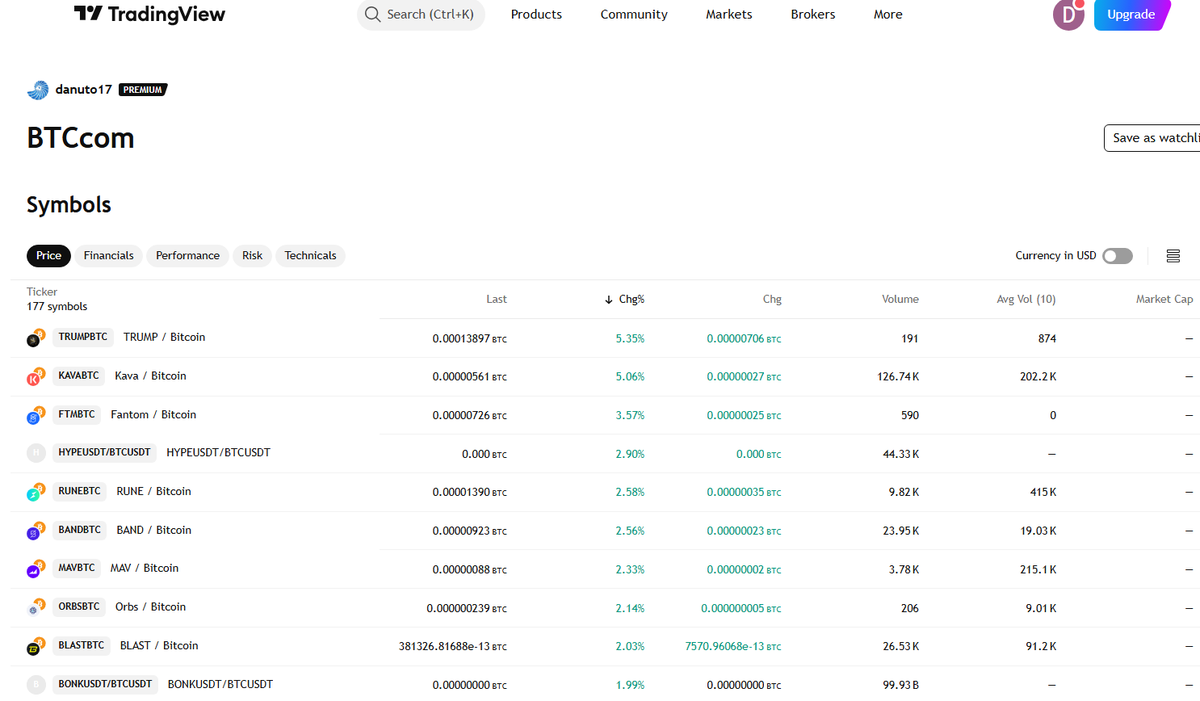Click the descending sort arrow beside Chg%

coord(608,300)
